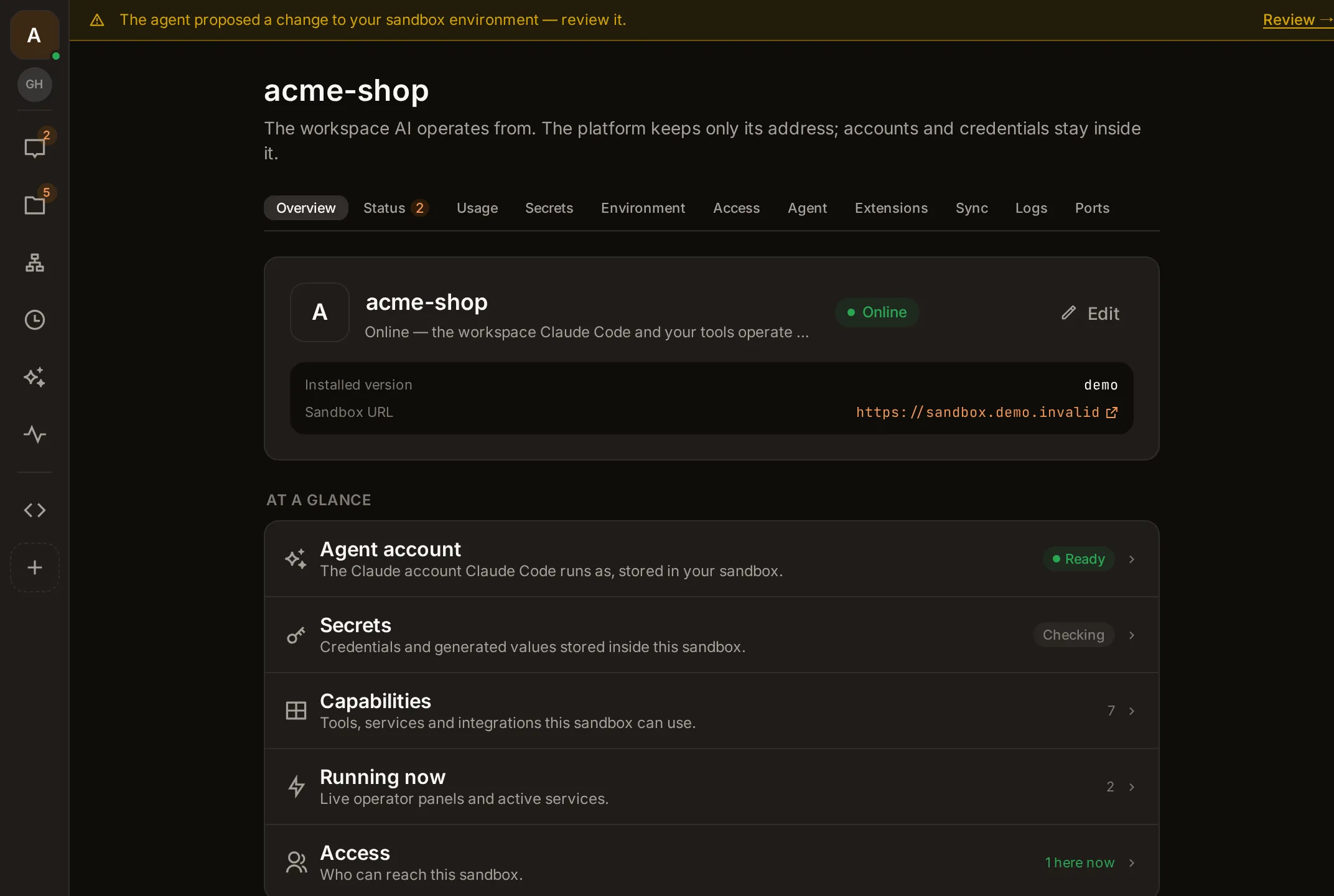Click the key icon in Secrets row
1334x896 pixels.
(296, 635)
